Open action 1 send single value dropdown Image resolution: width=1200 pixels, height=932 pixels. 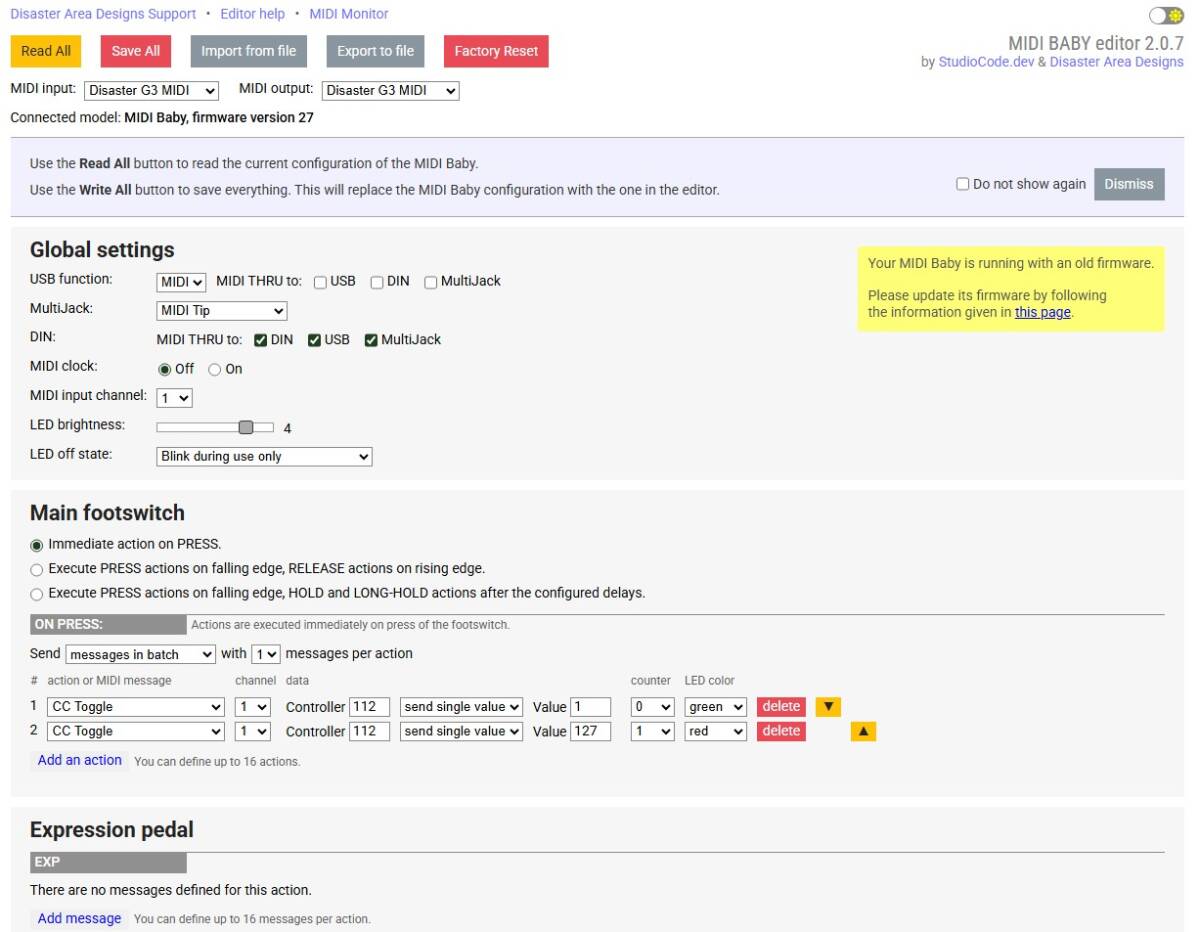(x=461, y=707)
